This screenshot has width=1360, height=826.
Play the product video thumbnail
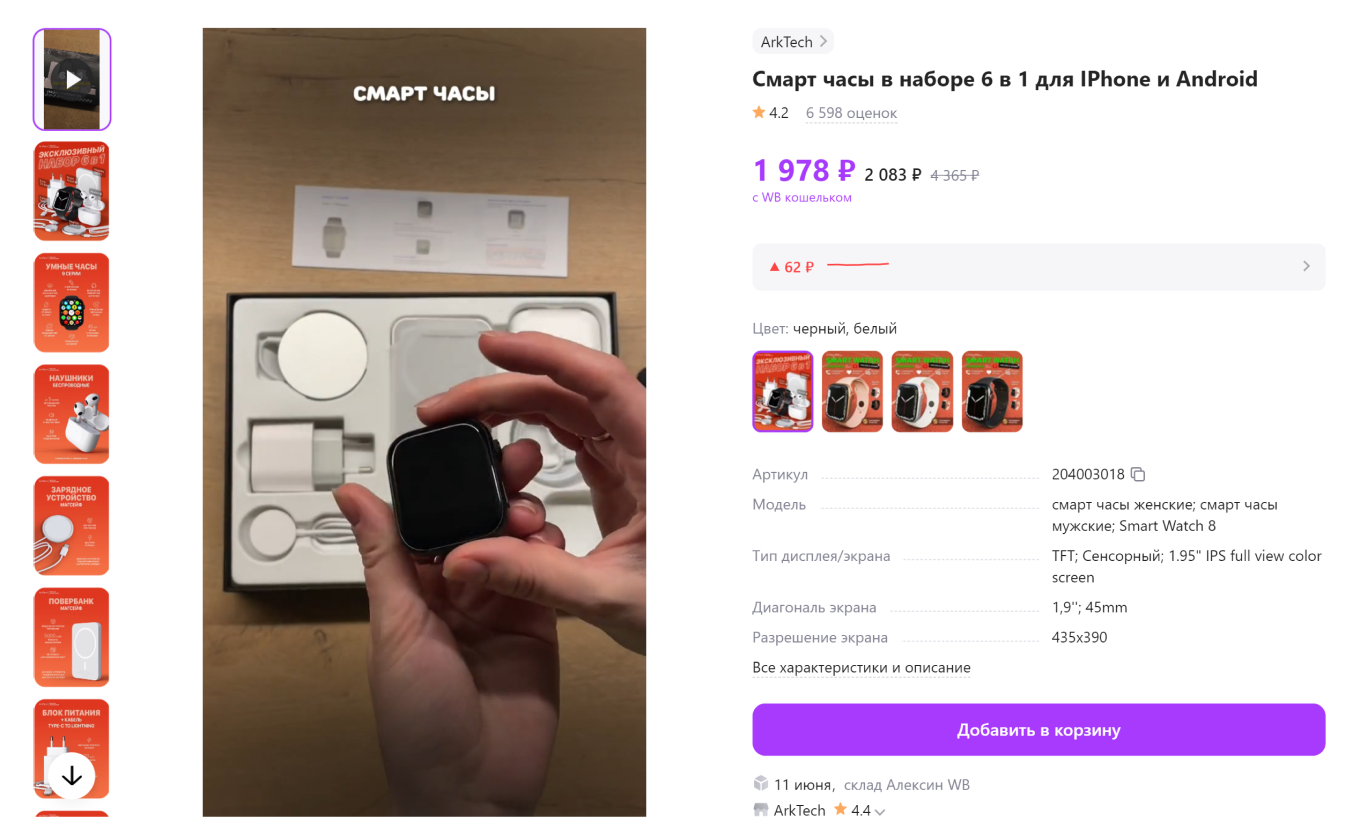[72, 79]
